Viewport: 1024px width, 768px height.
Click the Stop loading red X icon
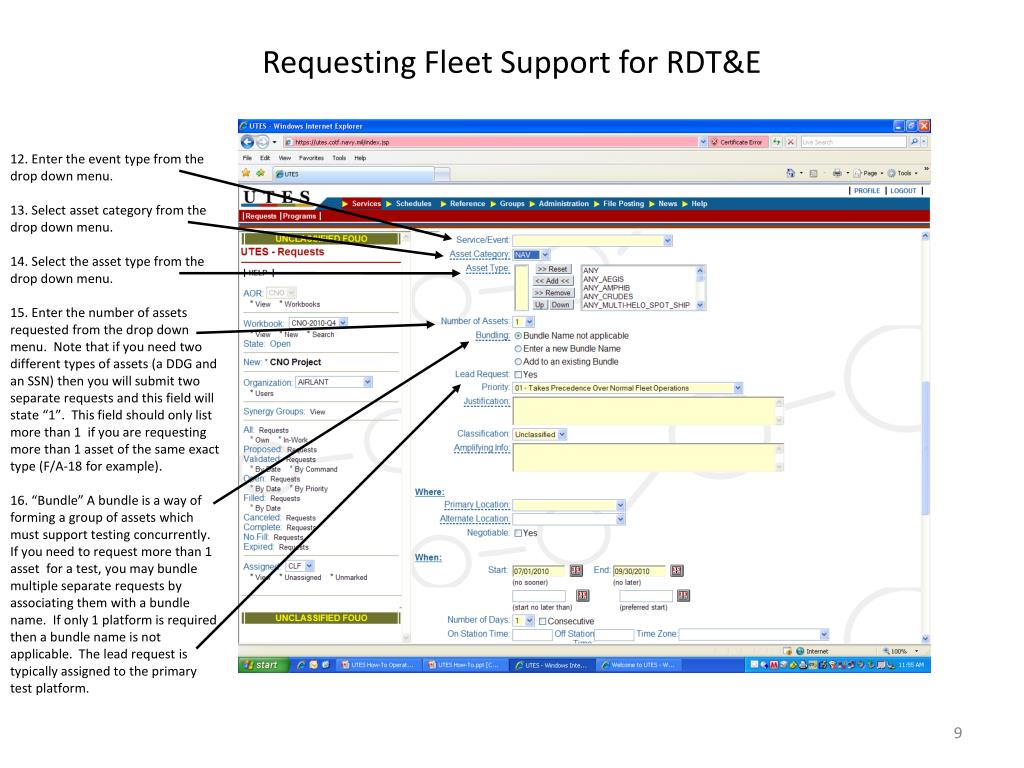790,142
